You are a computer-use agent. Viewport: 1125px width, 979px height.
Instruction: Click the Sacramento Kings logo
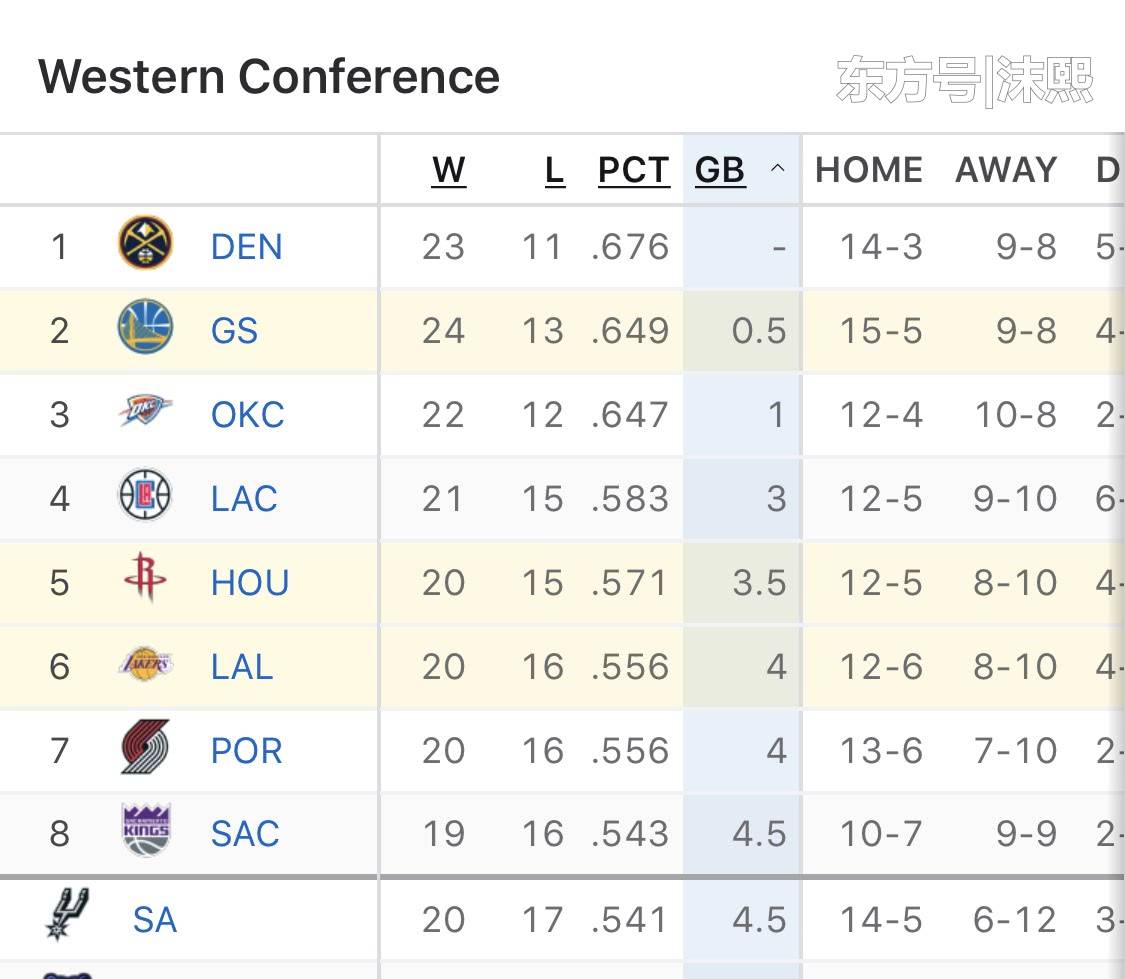(146, 832)
